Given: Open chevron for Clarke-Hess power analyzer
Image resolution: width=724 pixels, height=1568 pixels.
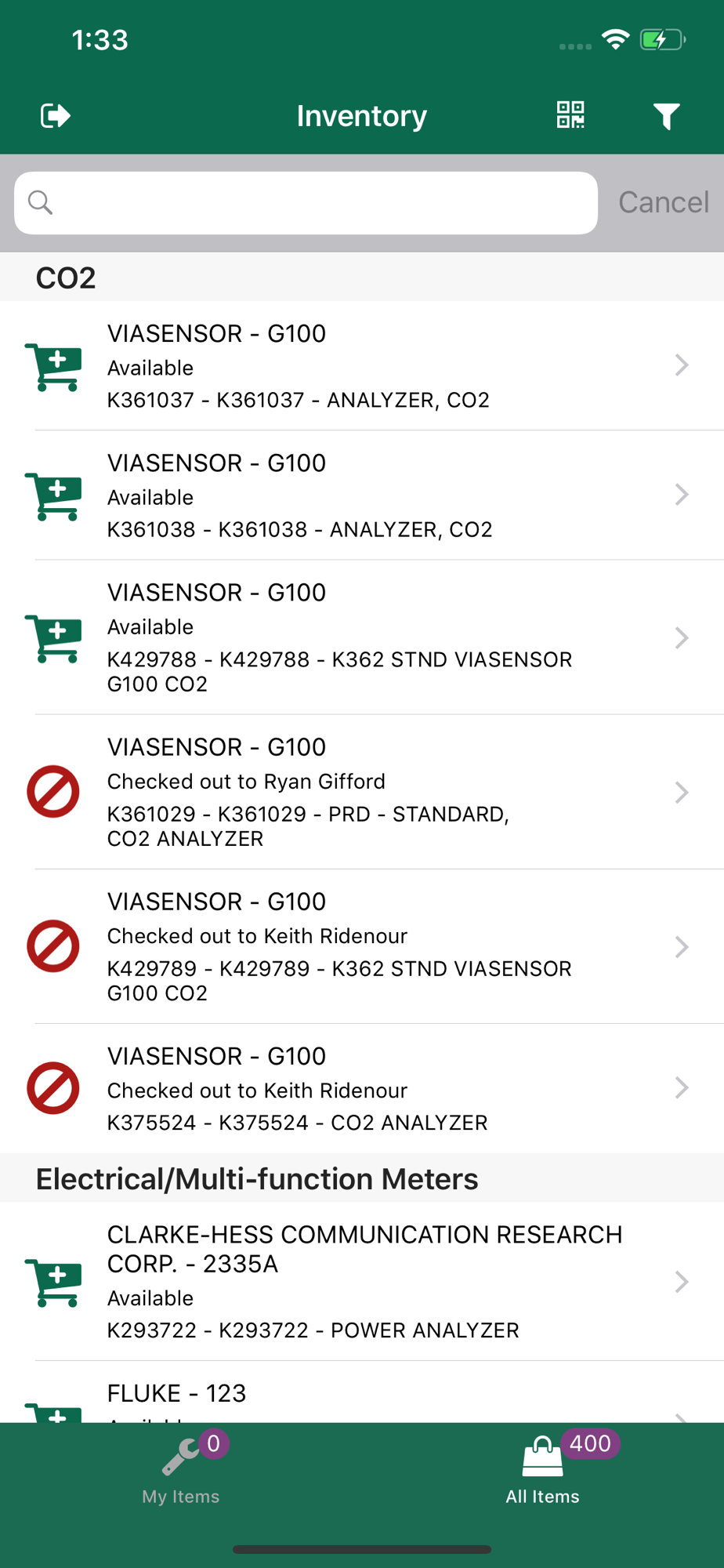Looking at the screenshot, I should click(682, 1282).
